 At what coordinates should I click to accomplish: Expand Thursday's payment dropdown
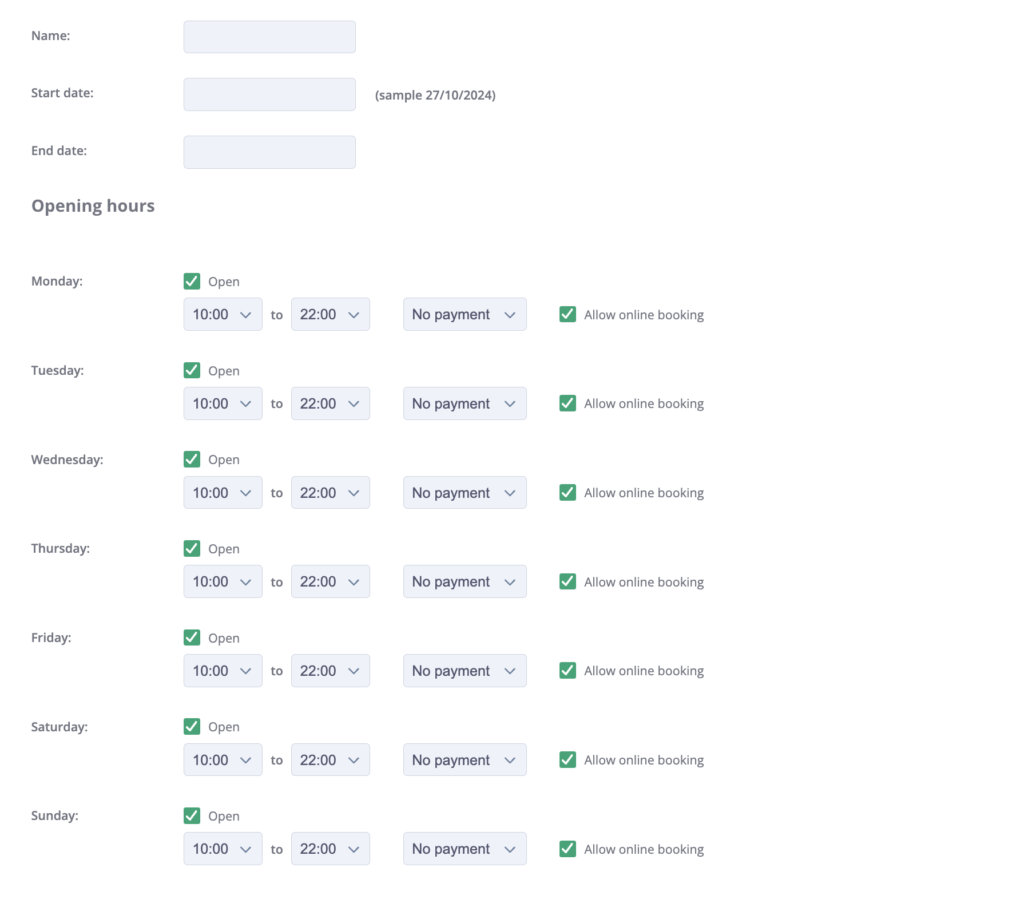pyautogui.click(x=464, y=581)
